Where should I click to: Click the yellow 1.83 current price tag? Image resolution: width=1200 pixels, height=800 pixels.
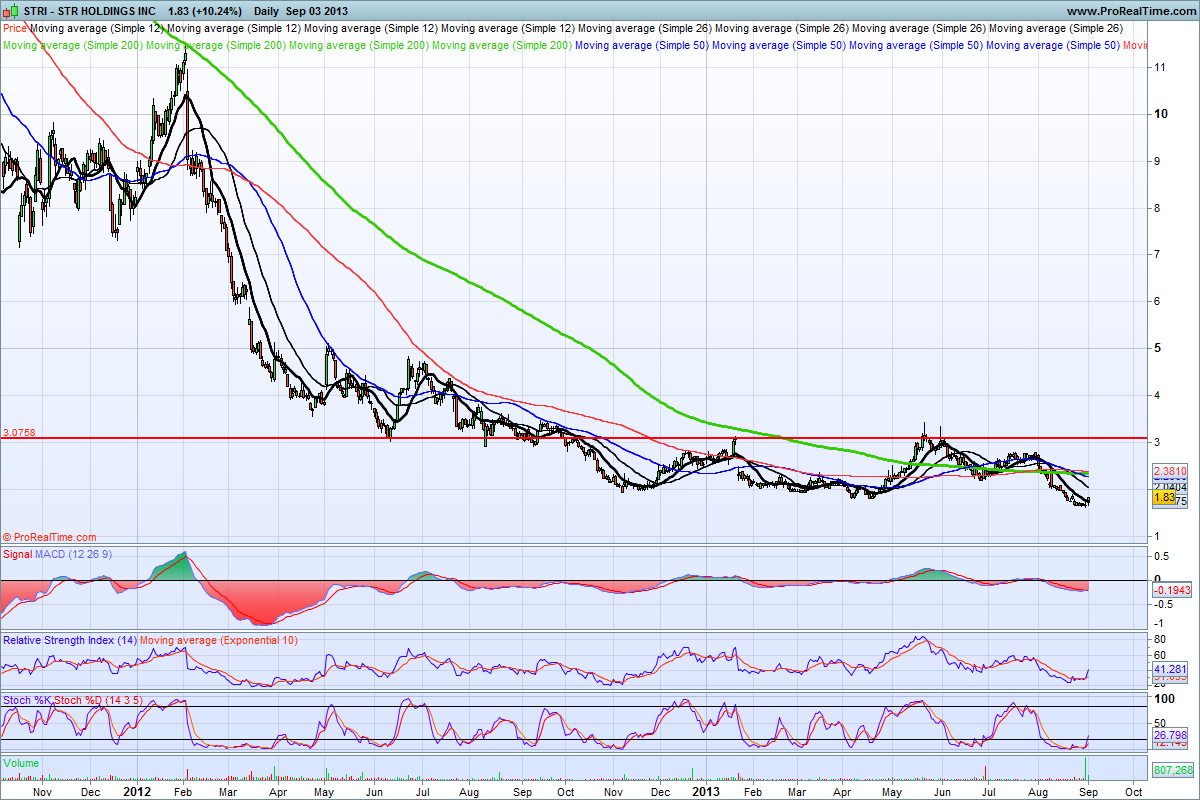coord(1163,496)
